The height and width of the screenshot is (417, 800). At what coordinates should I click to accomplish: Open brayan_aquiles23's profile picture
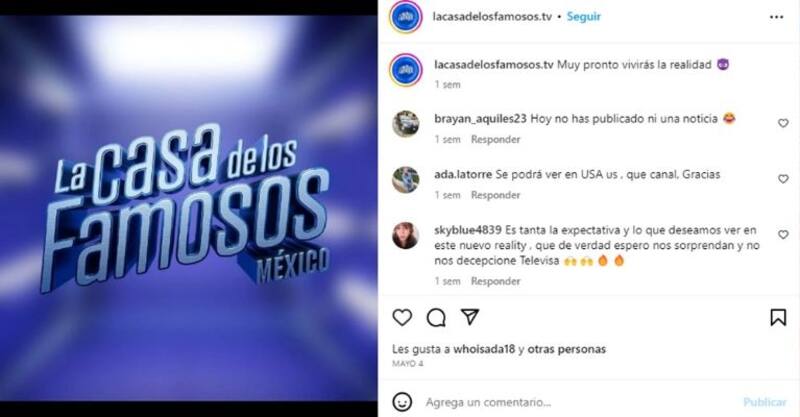406,124
